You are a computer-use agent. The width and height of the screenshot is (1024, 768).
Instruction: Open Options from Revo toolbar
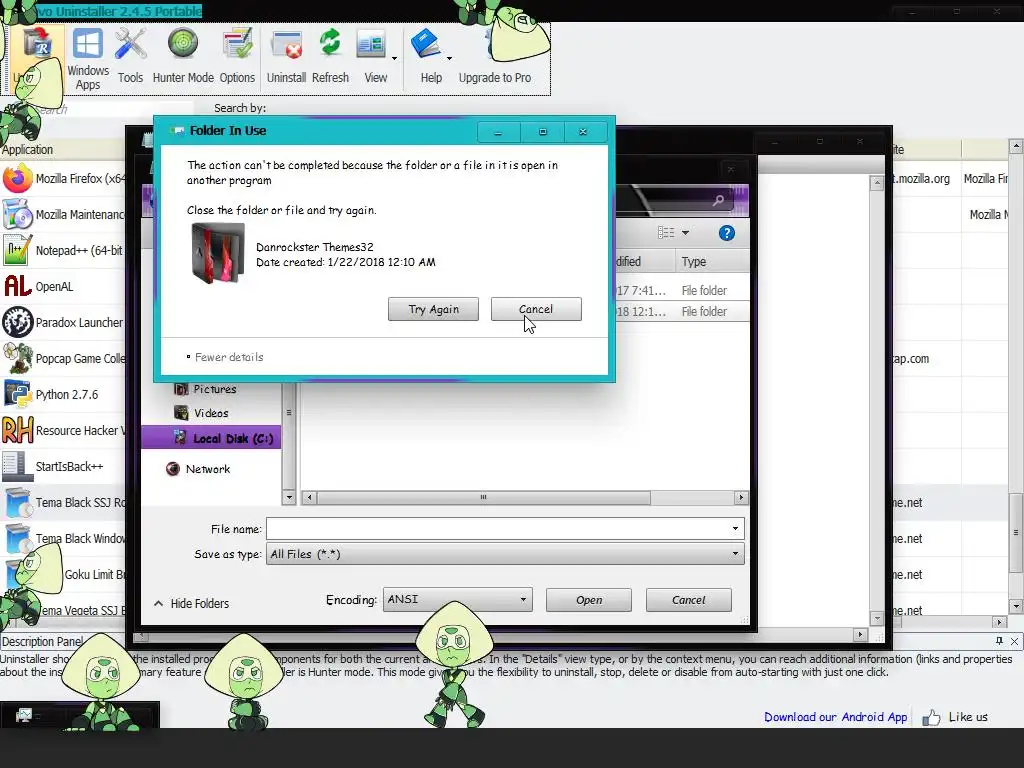237,57
